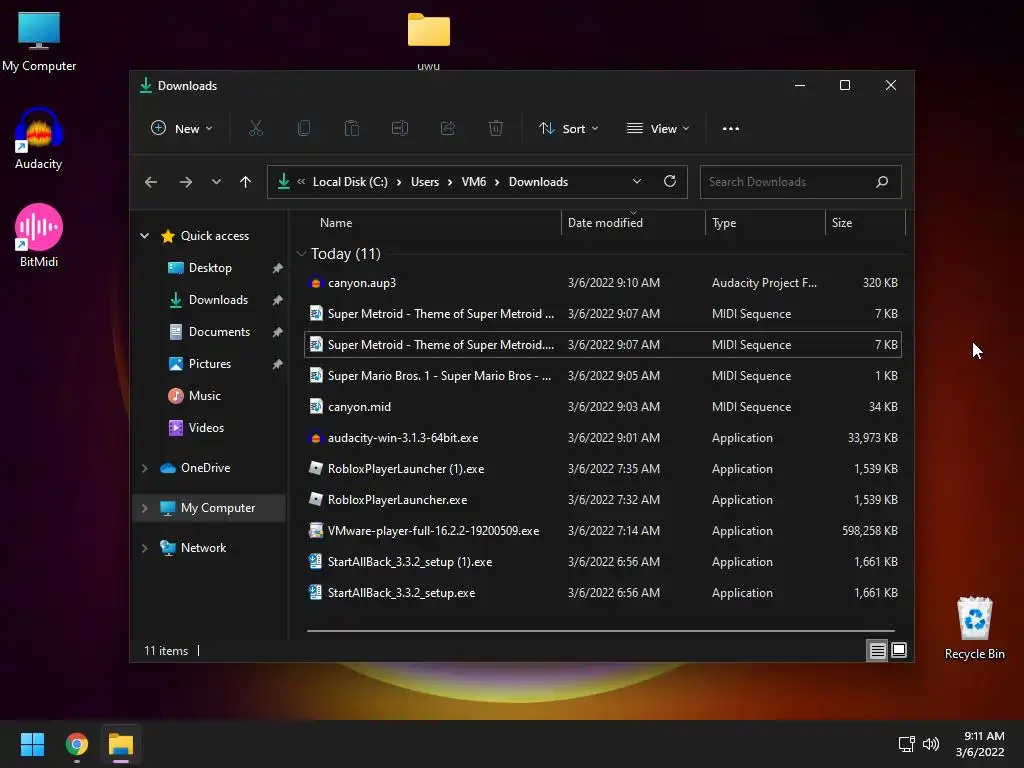
Task: Click the Cut scissors icon in toolbar
Action: click(x=256, y=129)
